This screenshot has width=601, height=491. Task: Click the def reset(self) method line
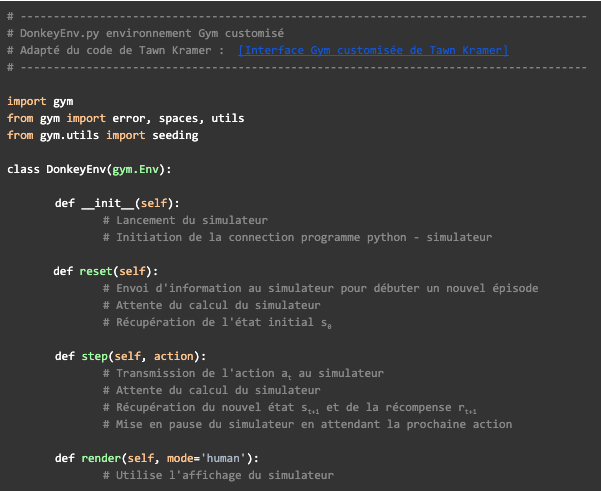(x=105, y=271)
